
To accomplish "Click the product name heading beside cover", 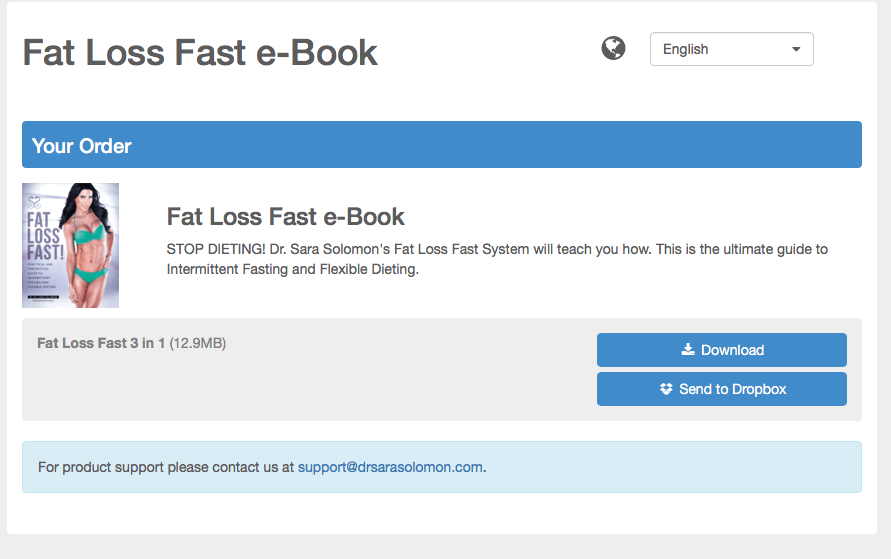I will coord(285,217).
